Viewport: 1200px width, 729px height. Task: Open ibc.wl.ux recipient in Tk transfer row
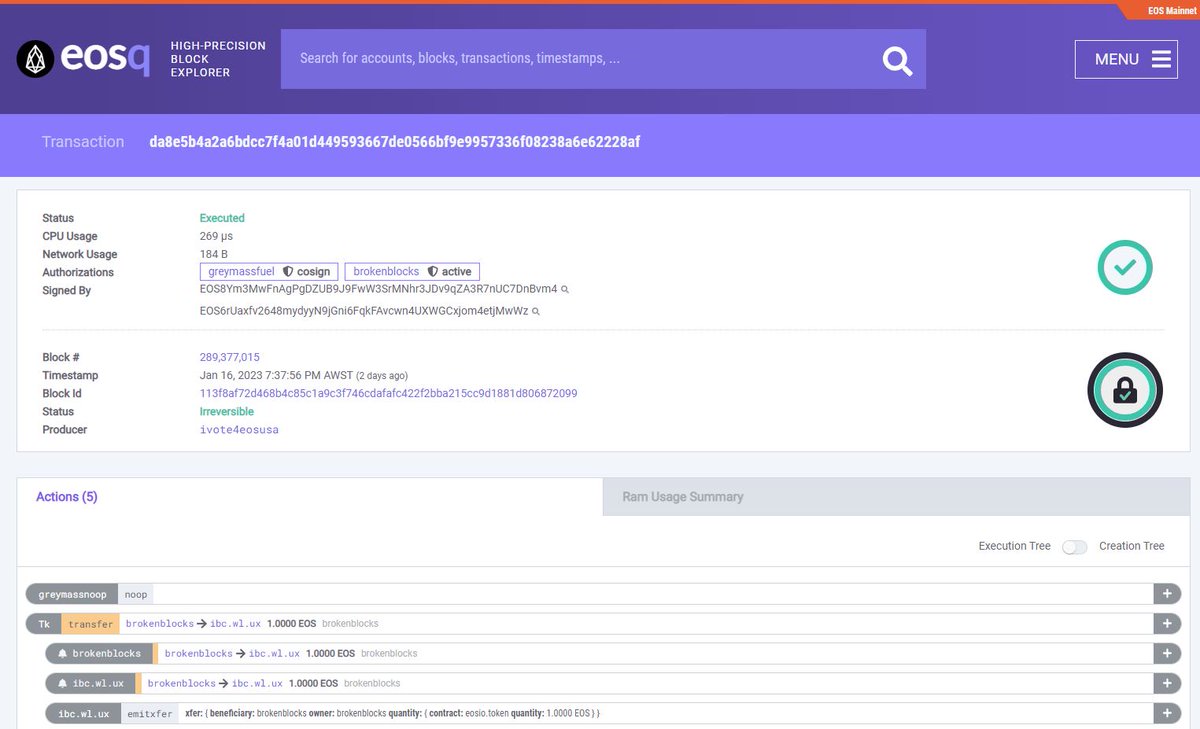pyautogui.click(x=235, y=623)
